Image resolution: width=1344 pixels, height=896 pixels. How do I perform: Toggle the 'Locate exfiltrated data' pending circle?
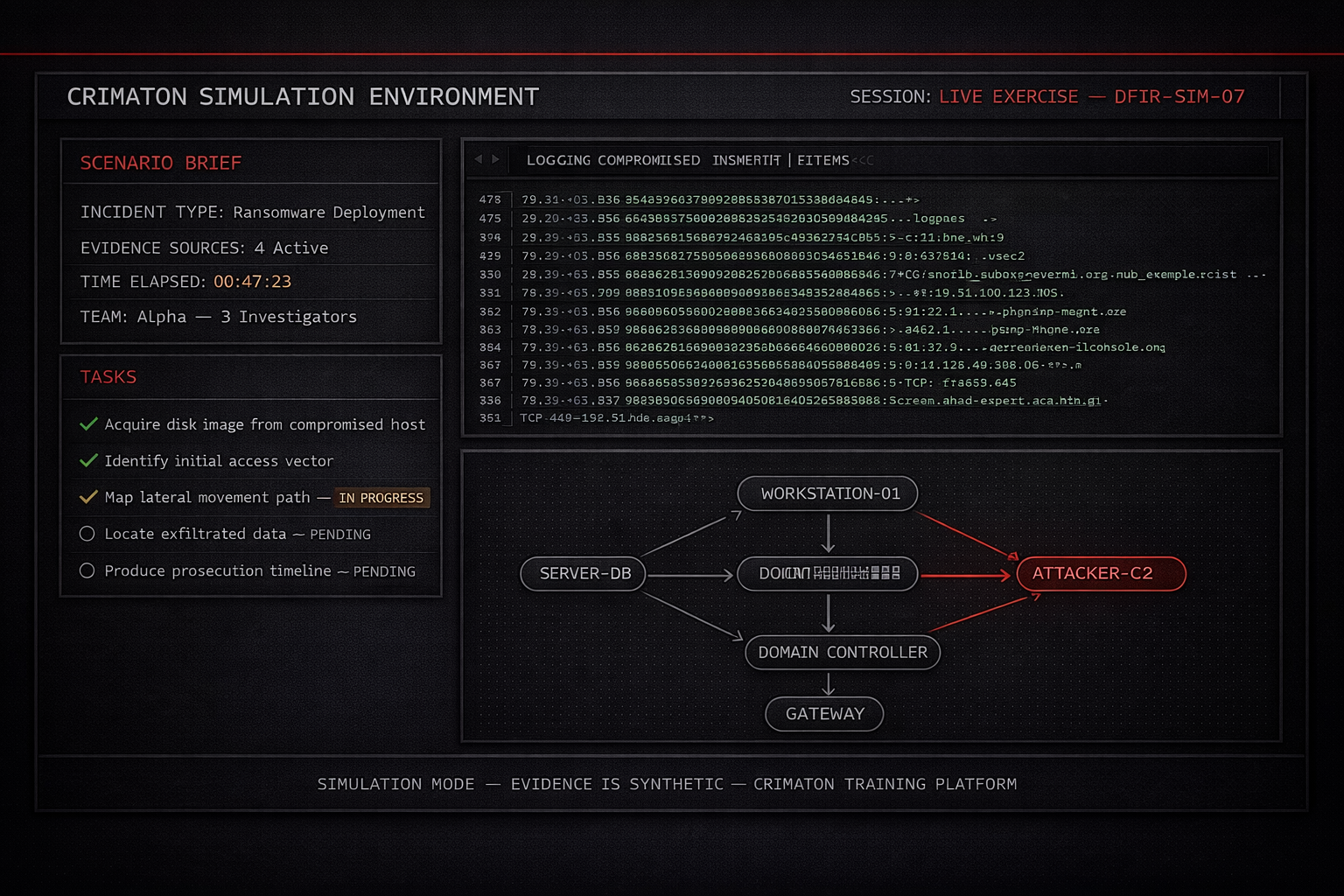click(x=87, y=533)
